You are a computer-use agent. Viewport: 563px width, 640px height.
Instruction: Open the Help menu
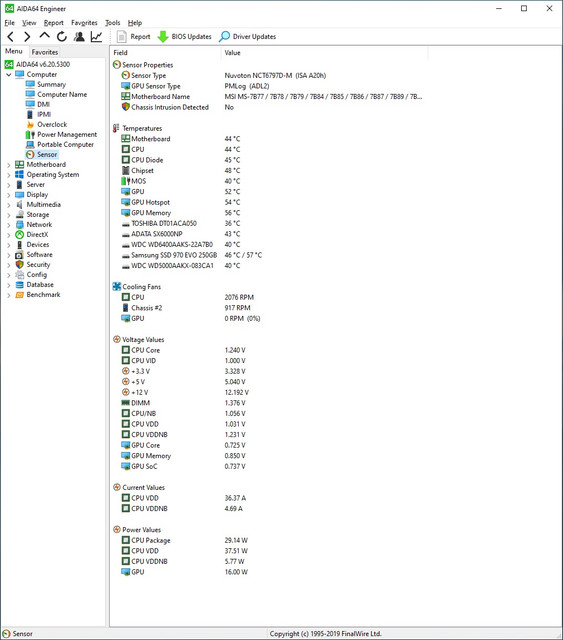(135, 23)
